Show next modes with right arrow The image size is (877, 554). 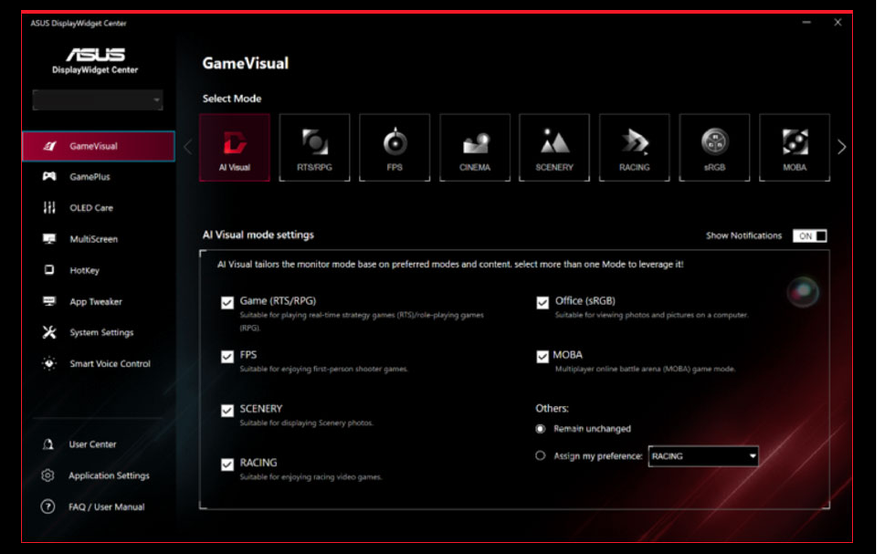tap(842, 147)
